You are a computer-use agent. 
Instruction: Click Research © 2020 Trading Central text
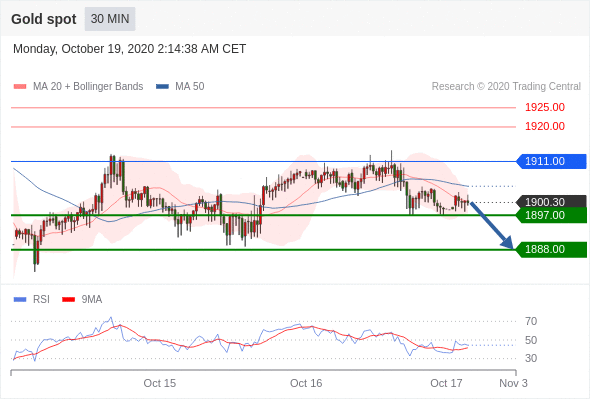[506, 87]
